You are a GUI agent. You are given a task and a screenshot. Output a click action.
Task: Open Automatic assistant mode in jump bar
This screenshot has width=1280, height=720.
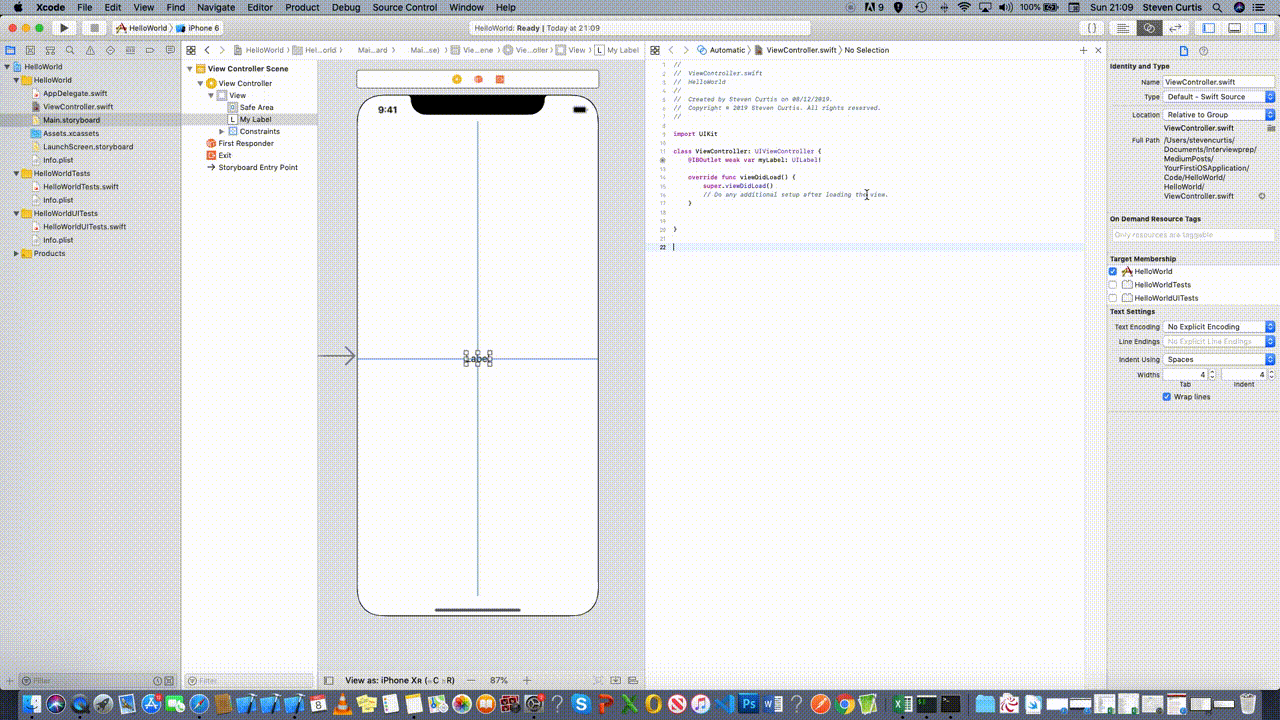[721, 50]
